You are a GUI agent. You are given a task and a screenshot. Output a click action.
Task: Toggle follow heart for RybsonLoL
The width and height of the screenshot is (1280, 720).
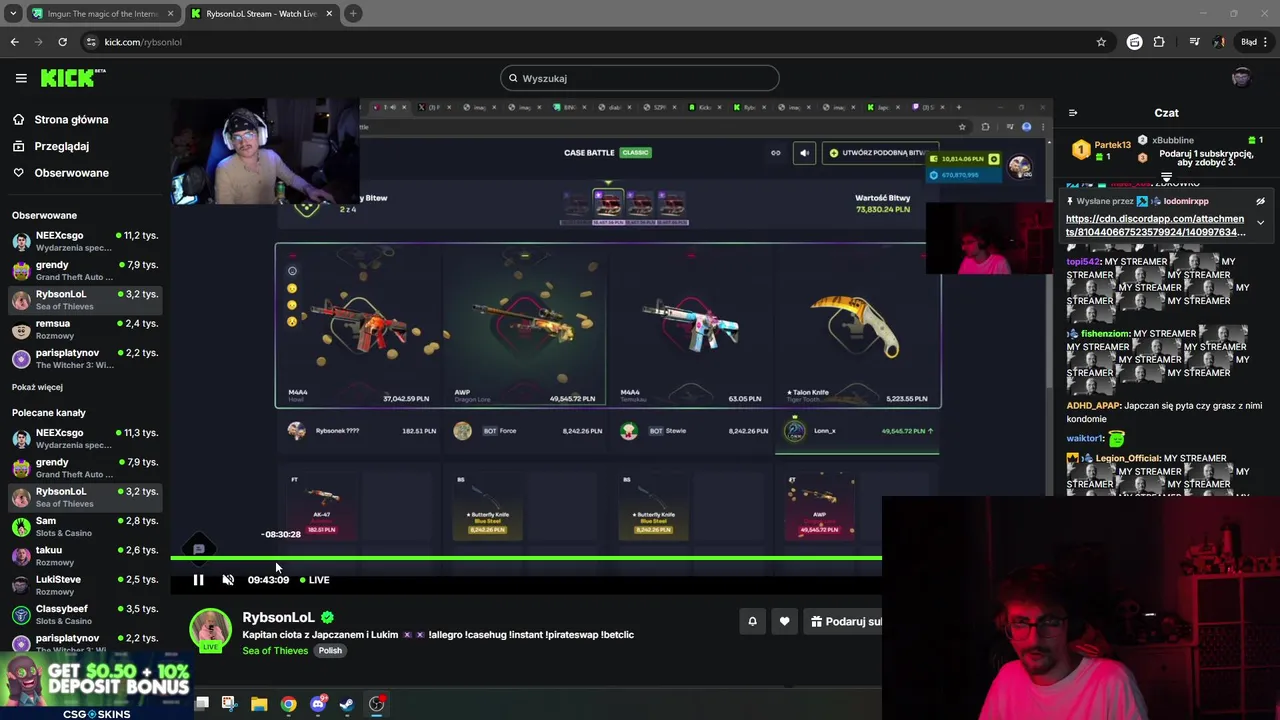coord(784,621)
